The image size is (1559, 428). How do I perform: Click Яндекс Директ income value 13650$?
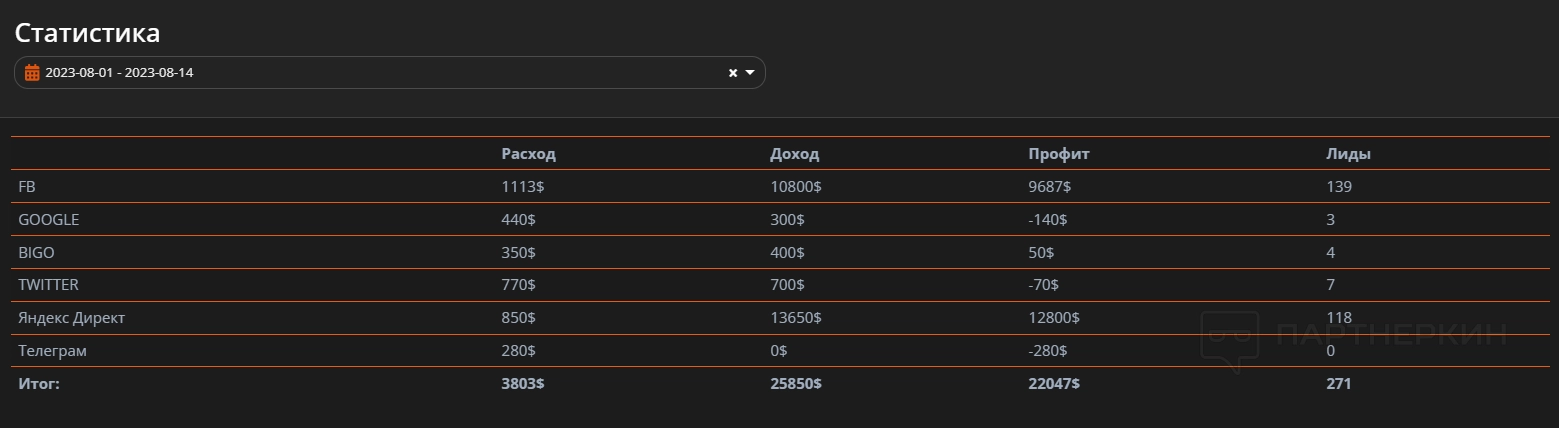[x=795, y=318]
